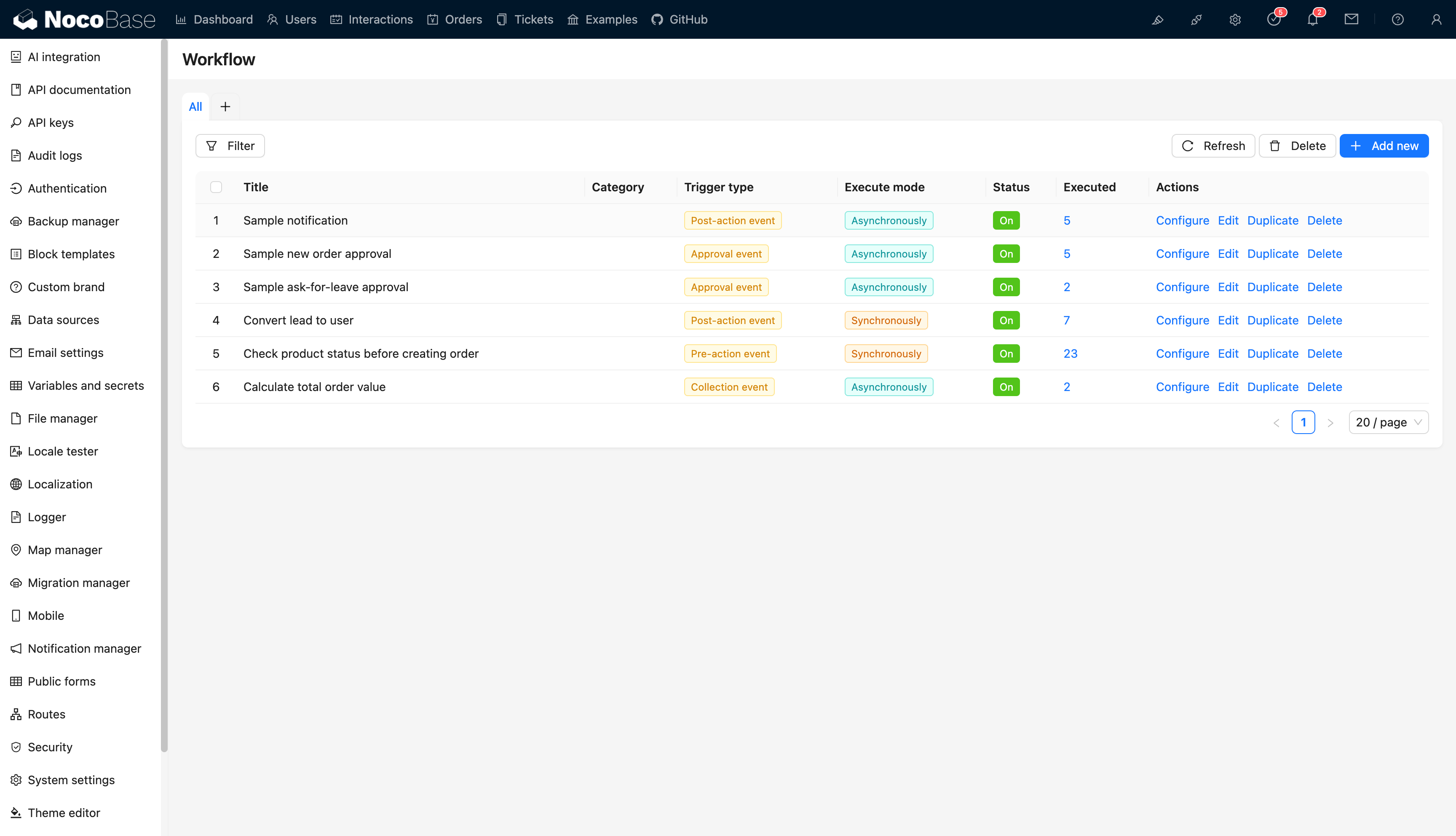Open the help question mark icon
The width and height of the screenshot is (1456, 836).
(1397, 19)
